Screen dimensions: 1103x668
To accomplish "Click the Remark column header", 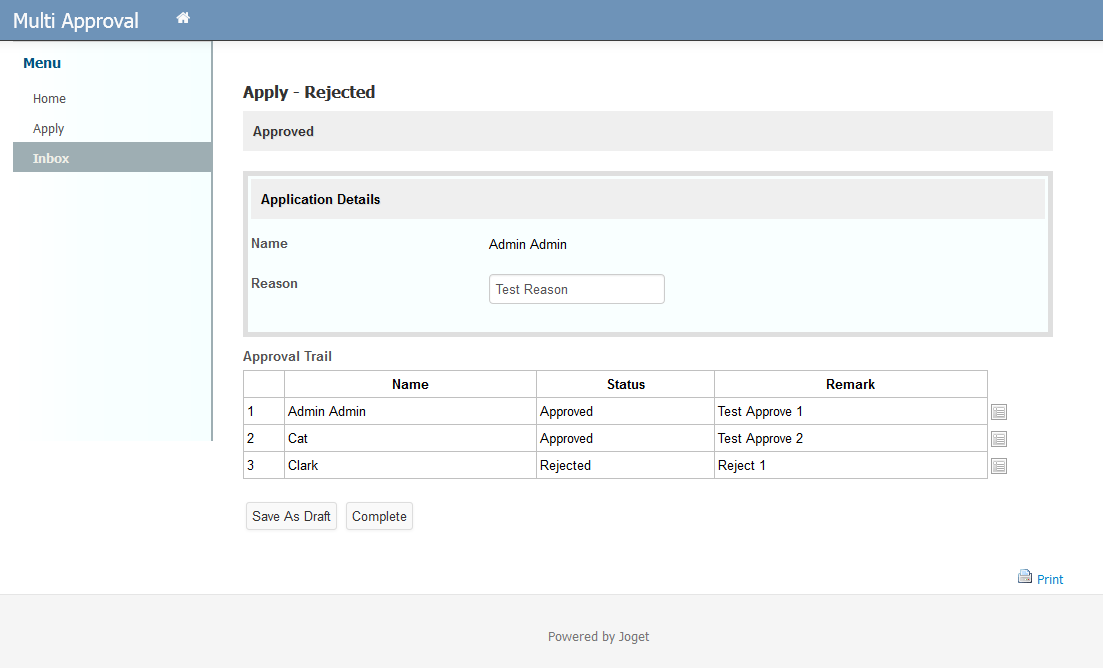I will click(850, 384).
